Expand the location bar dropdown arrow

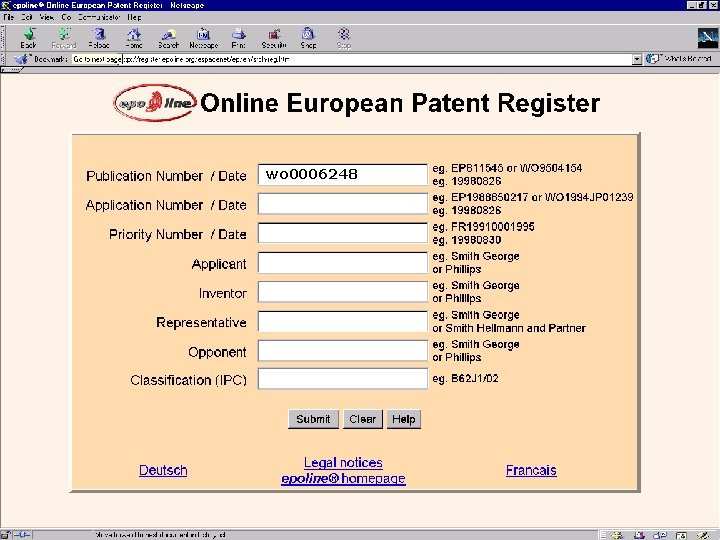tap(636, 59)
